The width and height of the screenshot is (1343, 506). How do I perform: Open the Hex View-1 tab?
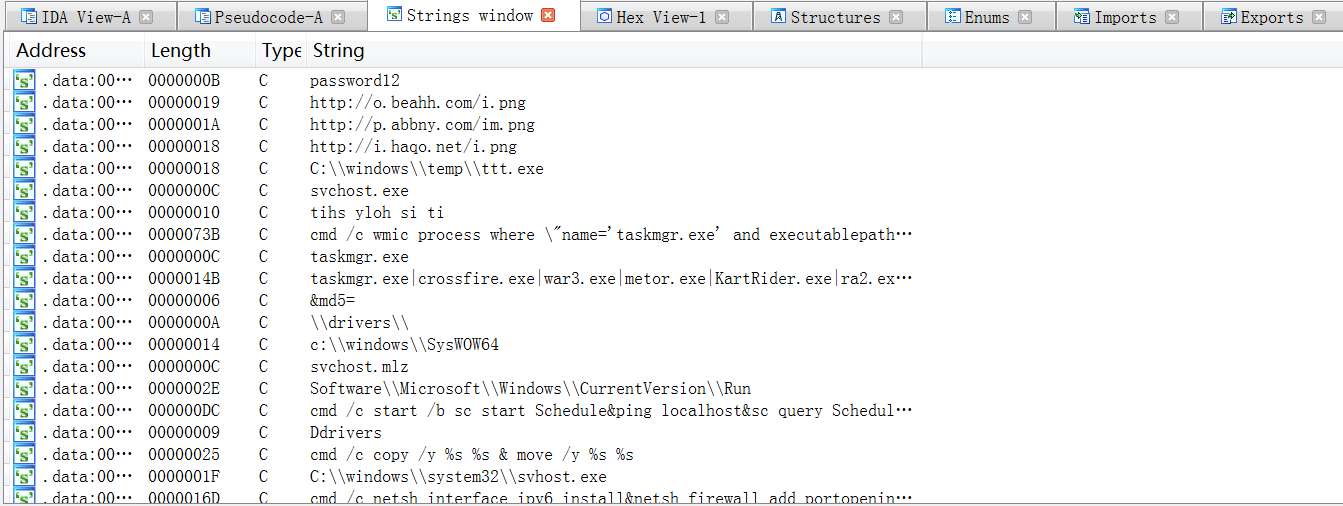tap(660, 17)
